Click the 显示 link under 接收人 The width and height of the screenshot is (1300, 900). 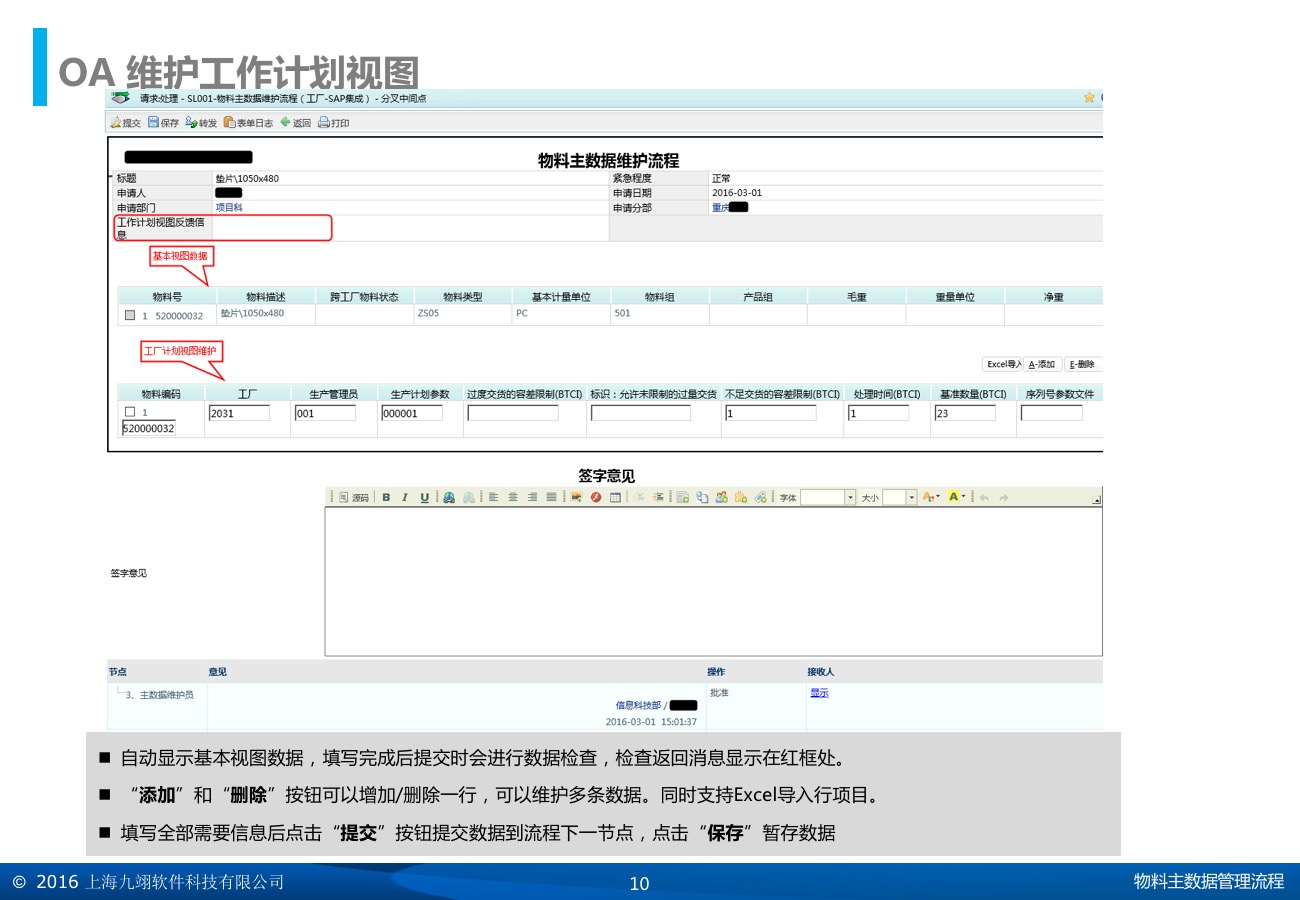click(x=819, y=693)
